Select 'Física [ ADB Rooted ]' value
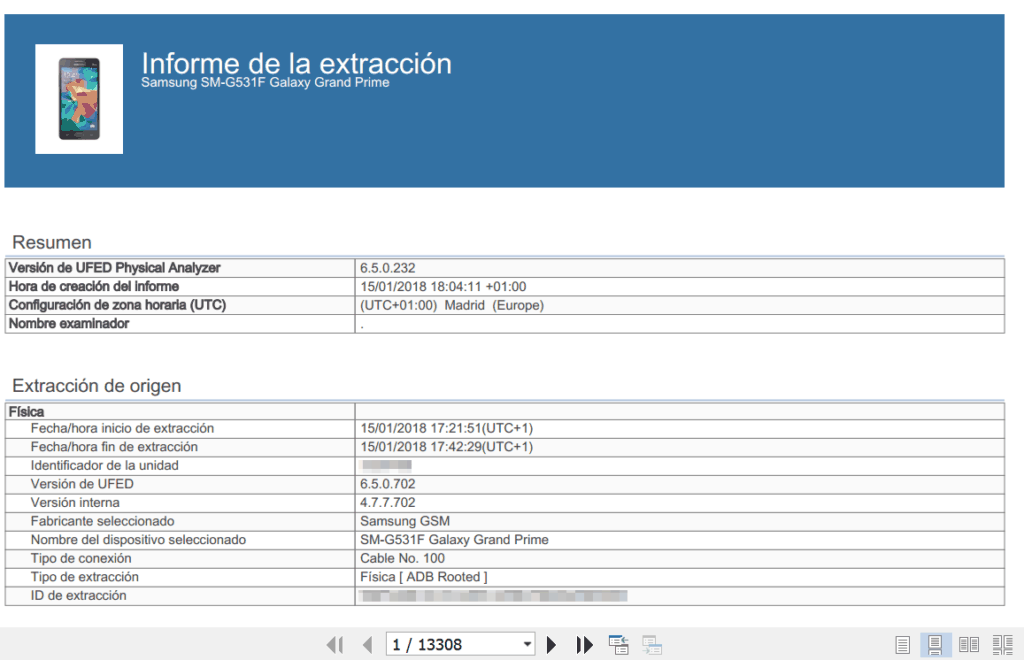 (x=423, y=577)
